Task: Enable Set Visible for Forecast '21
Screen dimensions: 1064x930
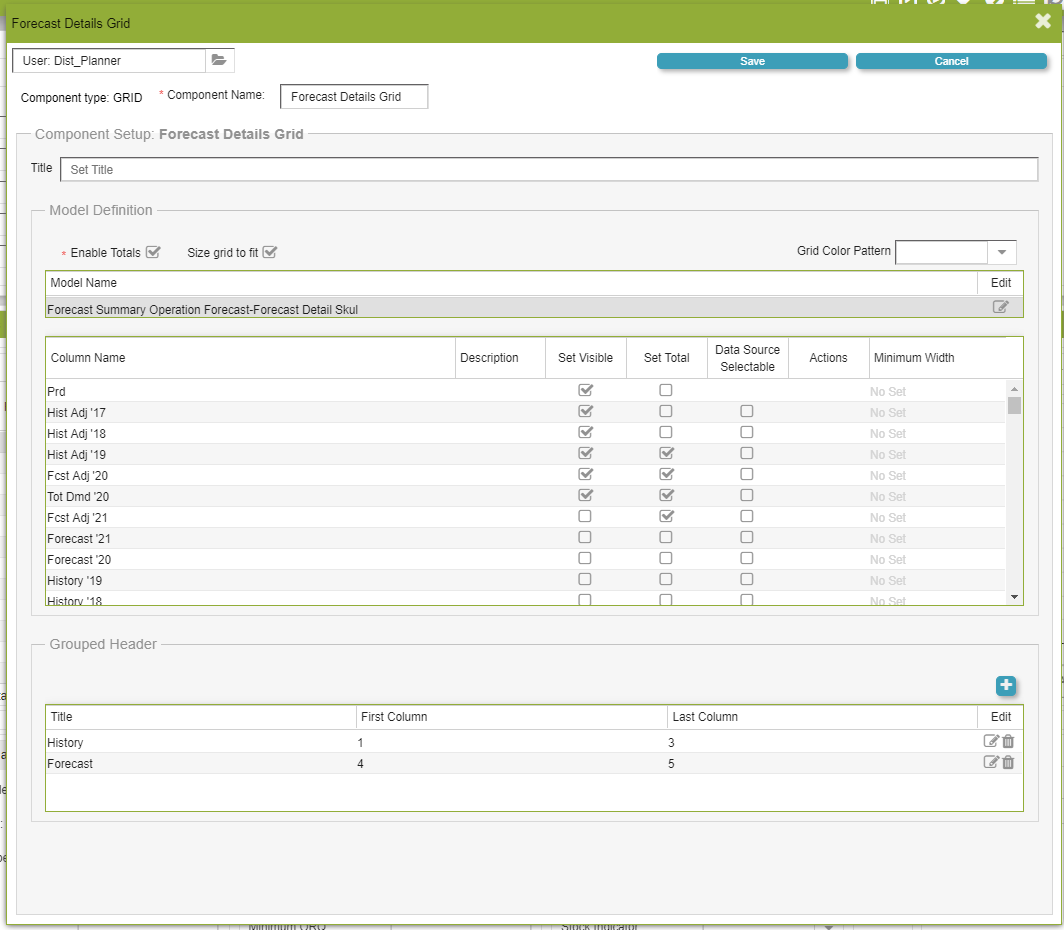Action: click(x=585, y=537)
